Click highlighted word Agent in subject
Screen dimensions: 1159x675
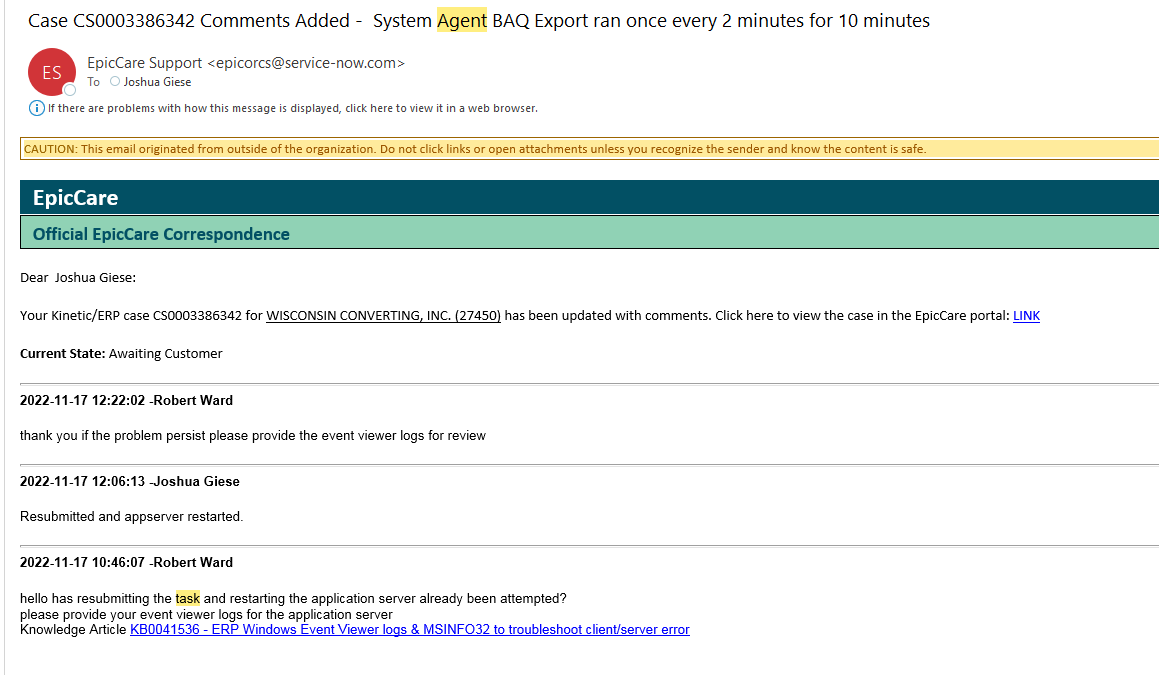pyautogui.click(x=462, y=21)
